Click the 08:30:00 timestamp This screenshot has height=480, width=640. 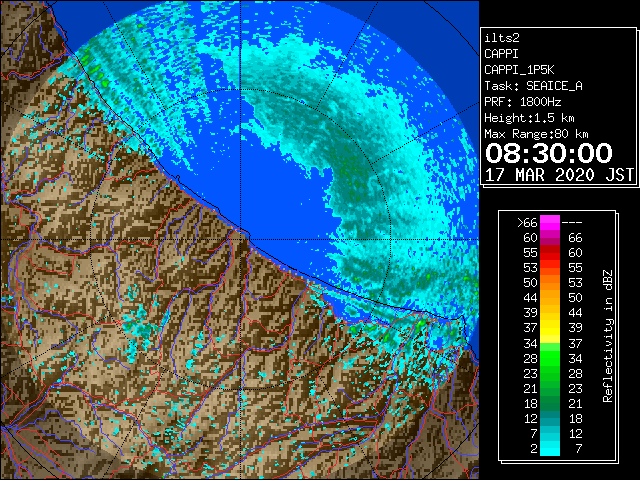549,153
